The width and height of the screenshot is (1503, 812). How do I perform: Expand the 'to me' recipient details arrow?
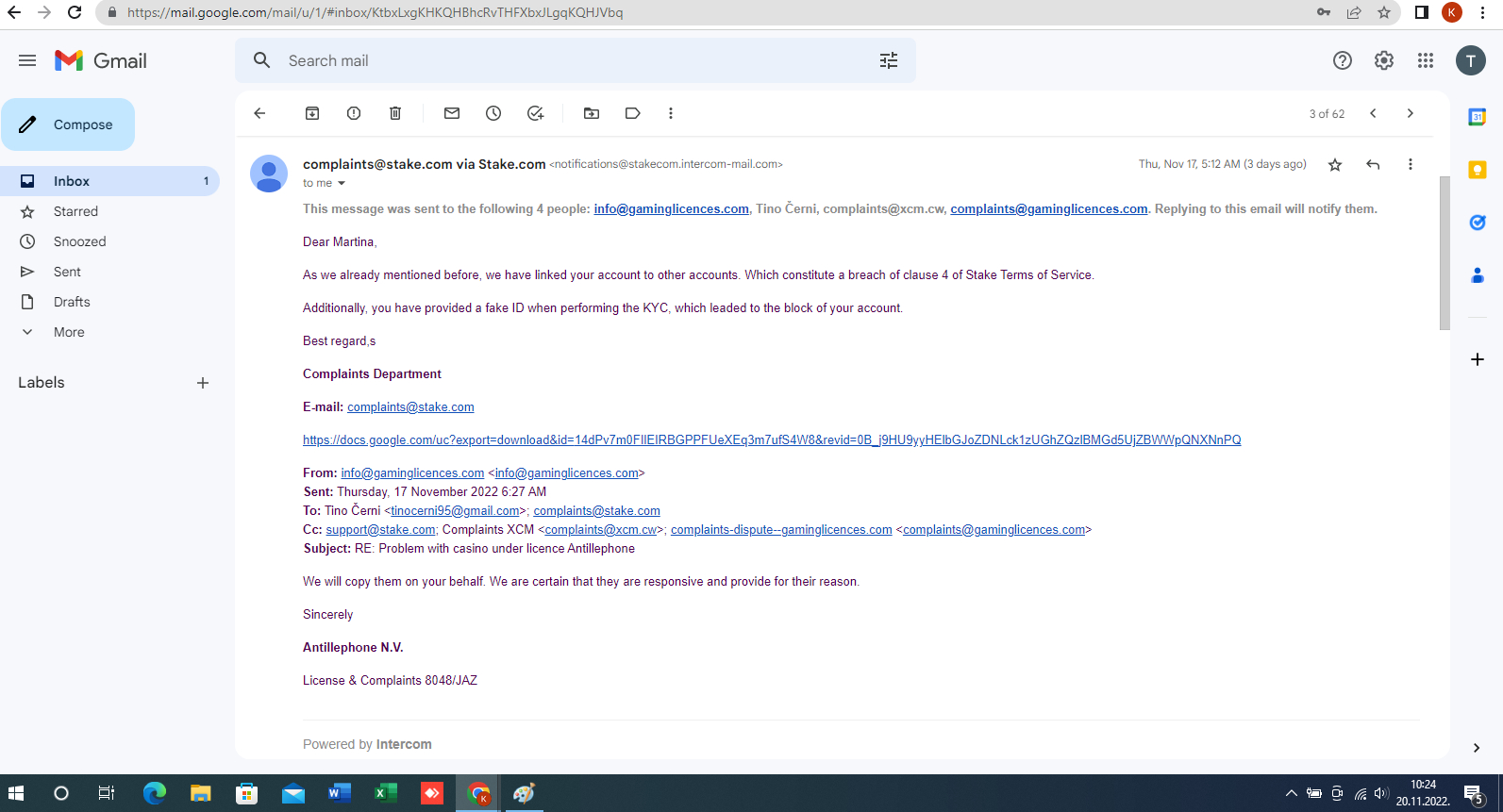click(x=342, y=183)
